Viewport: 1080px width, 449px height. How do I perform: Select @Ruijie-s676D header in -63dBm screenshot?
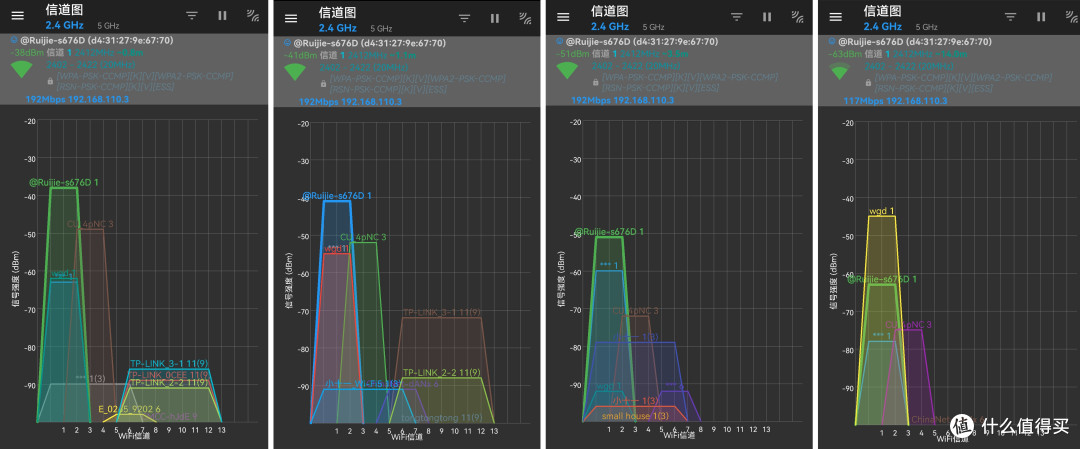[x=915, y=41]
